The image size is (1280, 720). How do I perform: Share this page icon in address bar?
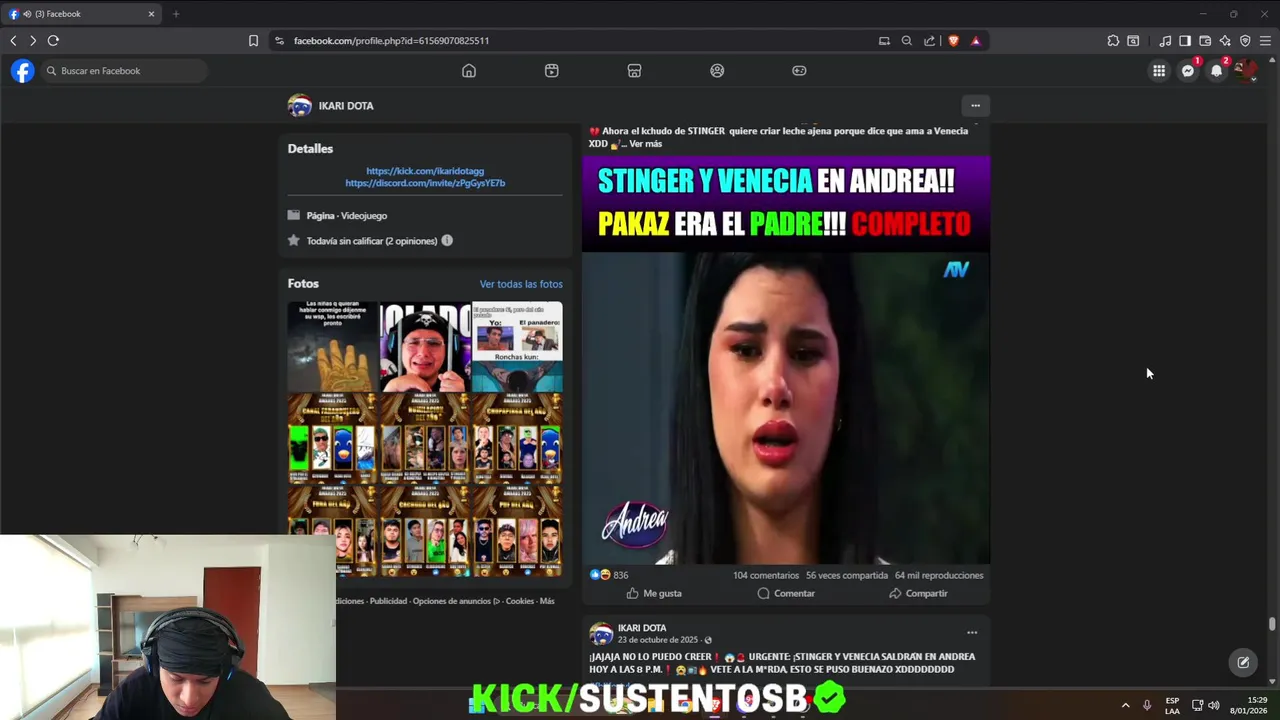[930, 41]
